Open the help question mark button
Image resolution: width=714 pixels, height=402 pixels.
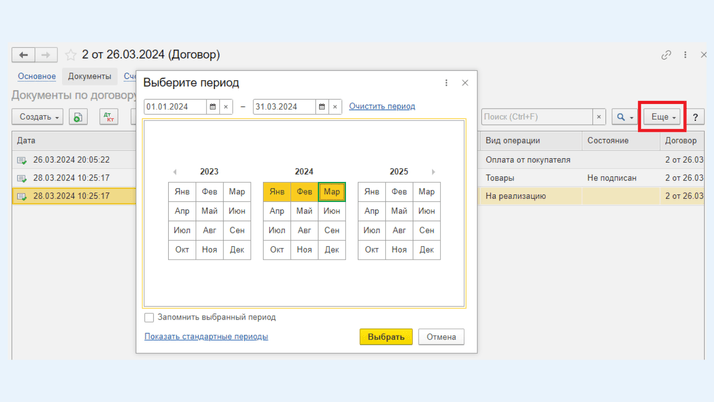point(696,117)
